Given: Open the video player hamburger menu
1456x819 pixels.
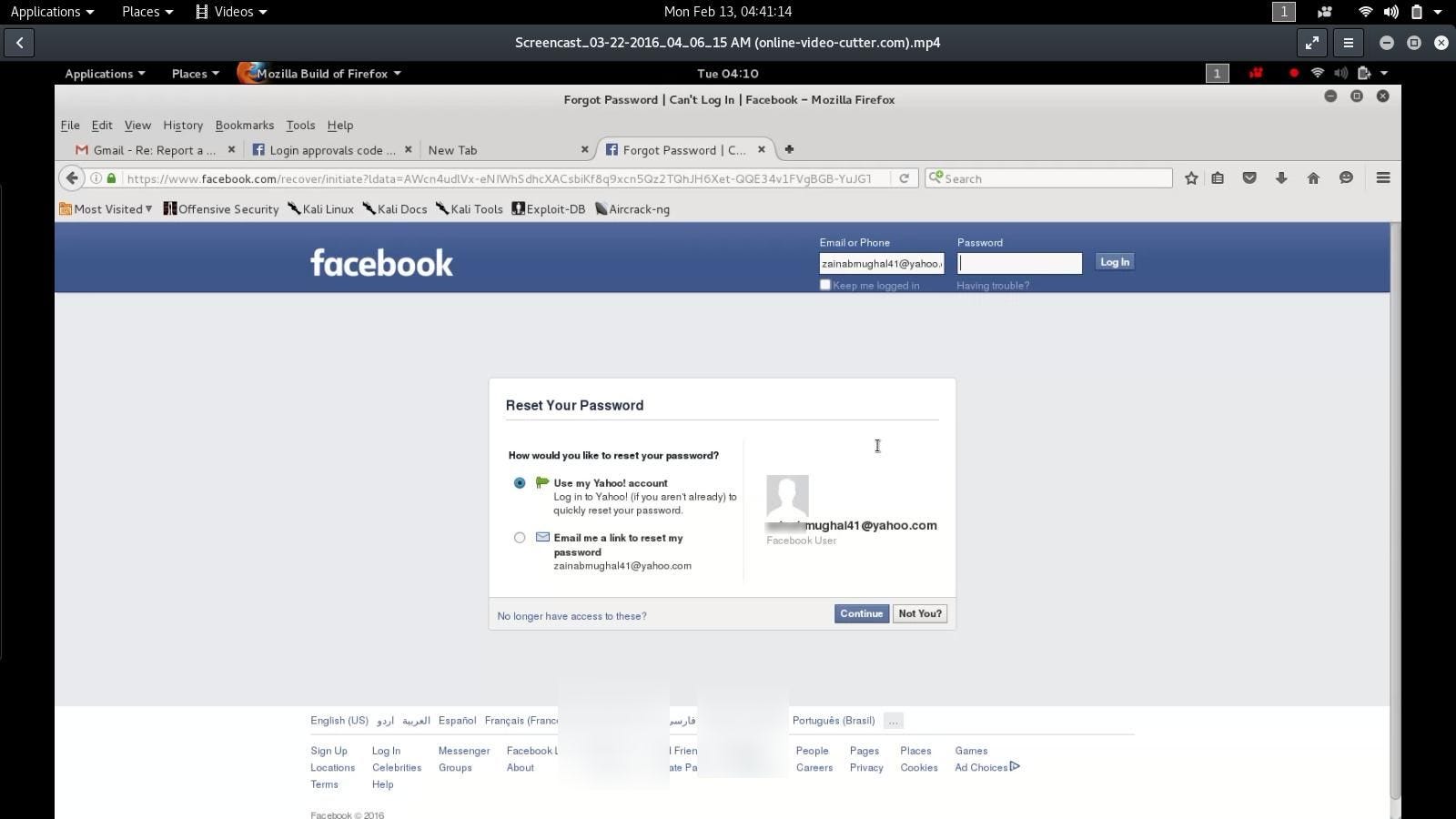Looking at the screenshot, I should tap(1349, 43).
